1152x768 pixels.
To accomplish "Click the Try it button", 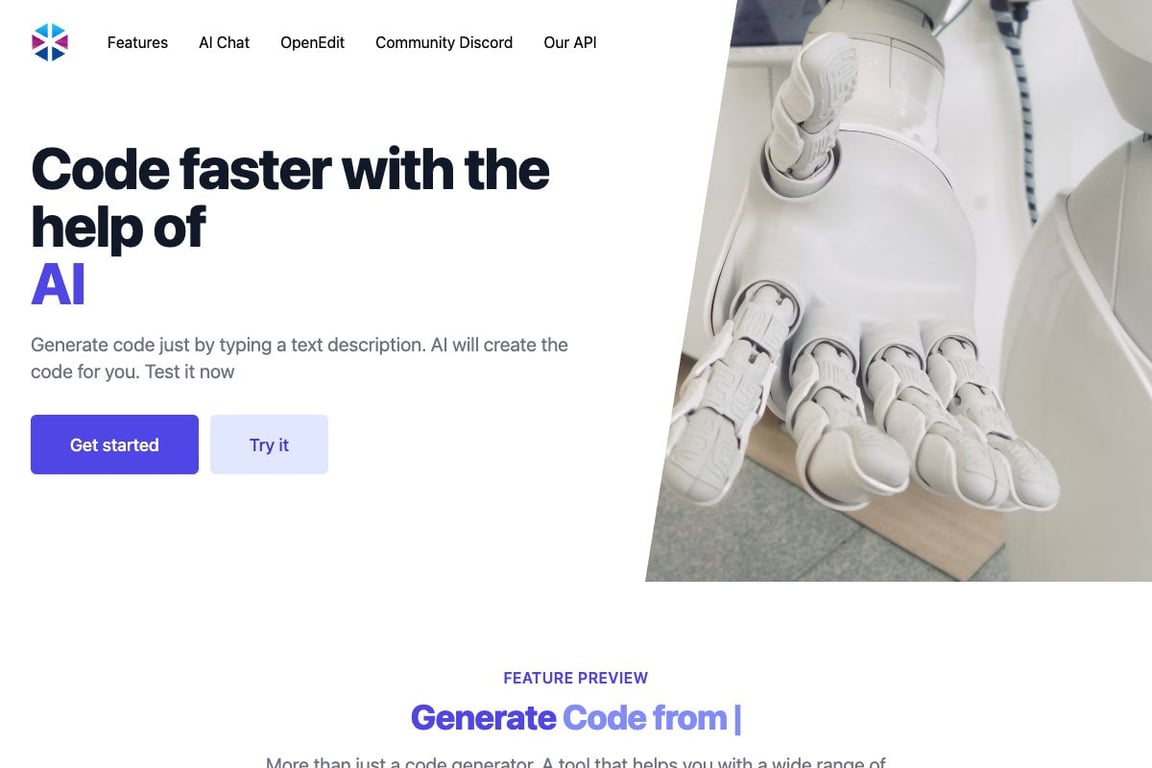I will 269,445.
